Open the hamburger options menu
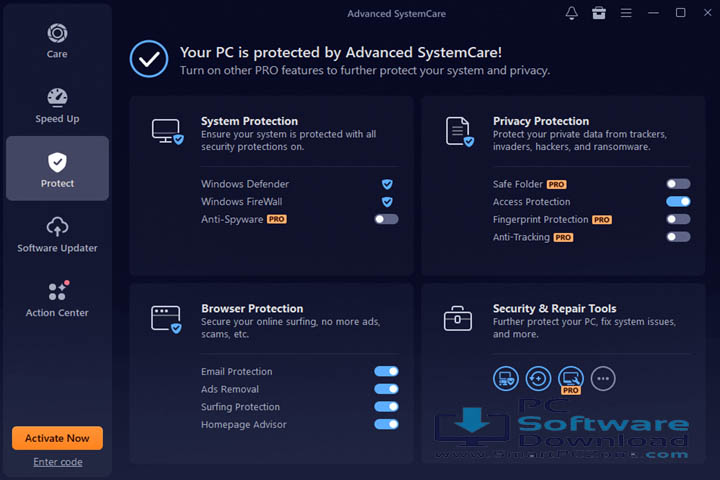This screenshot has width=720, height=480. (x=626, y=13)
